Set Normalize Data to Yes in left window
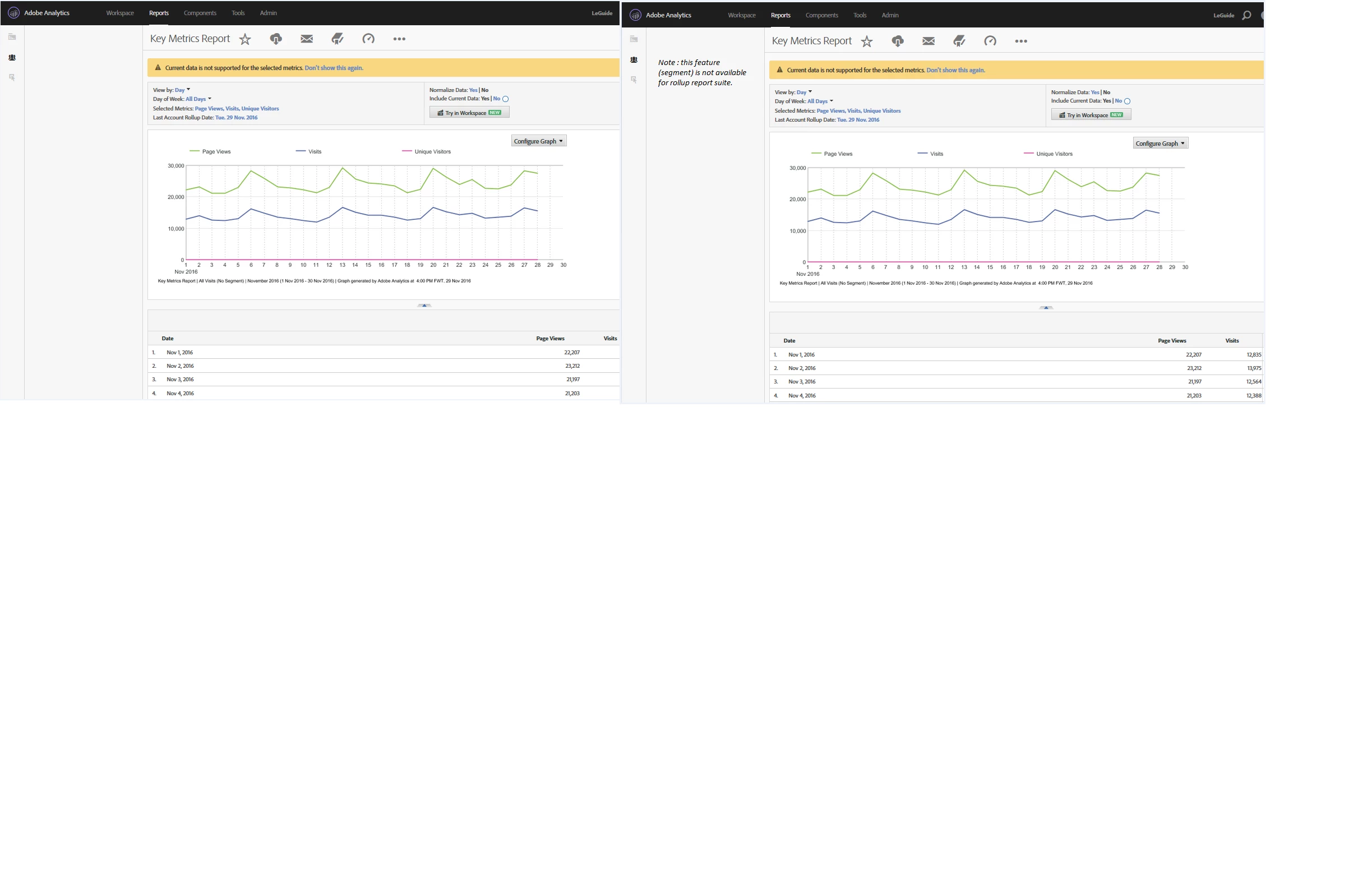Screen dimensions: 1372x892 pos(473,90)
